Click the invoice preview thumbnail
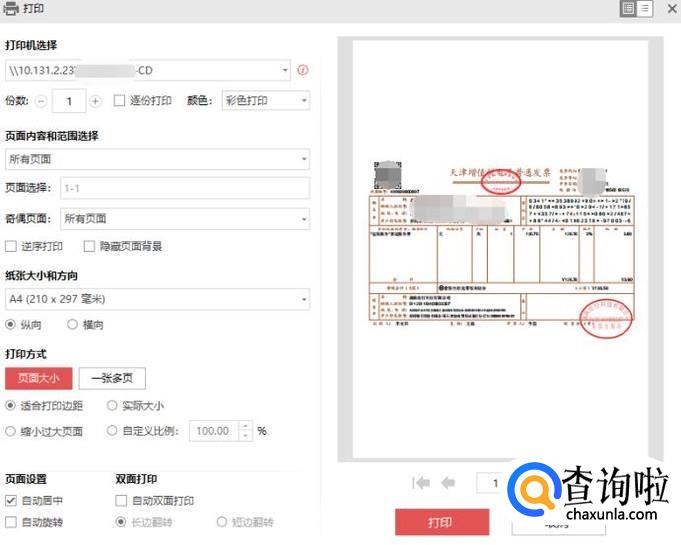 pyautogui.click(x=501, y=249)
